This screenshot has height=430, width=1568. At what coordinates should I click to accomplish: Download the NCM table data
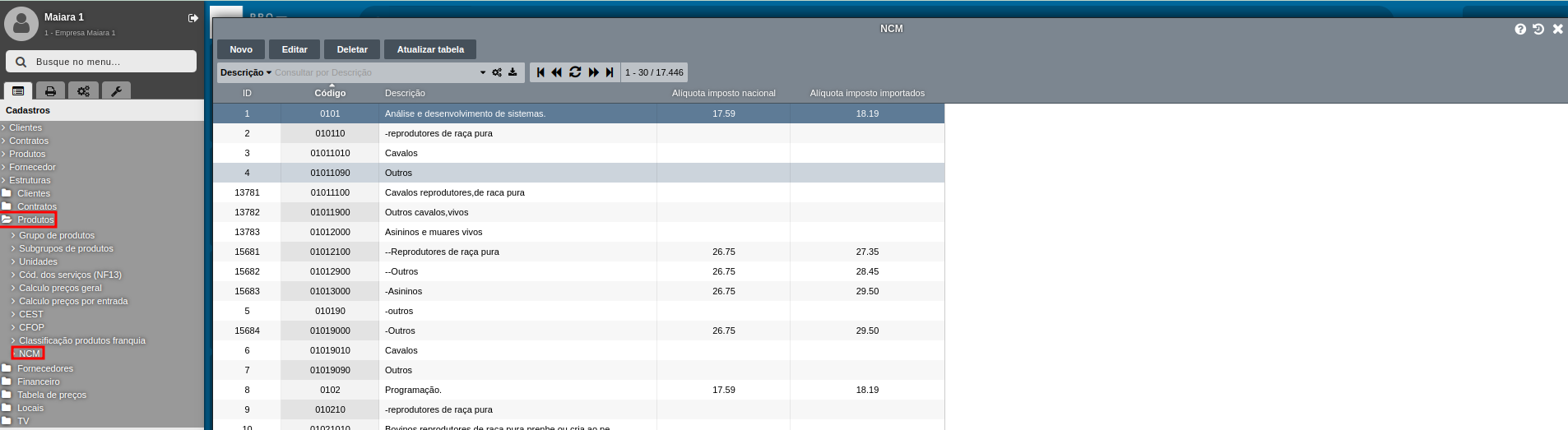513,72
